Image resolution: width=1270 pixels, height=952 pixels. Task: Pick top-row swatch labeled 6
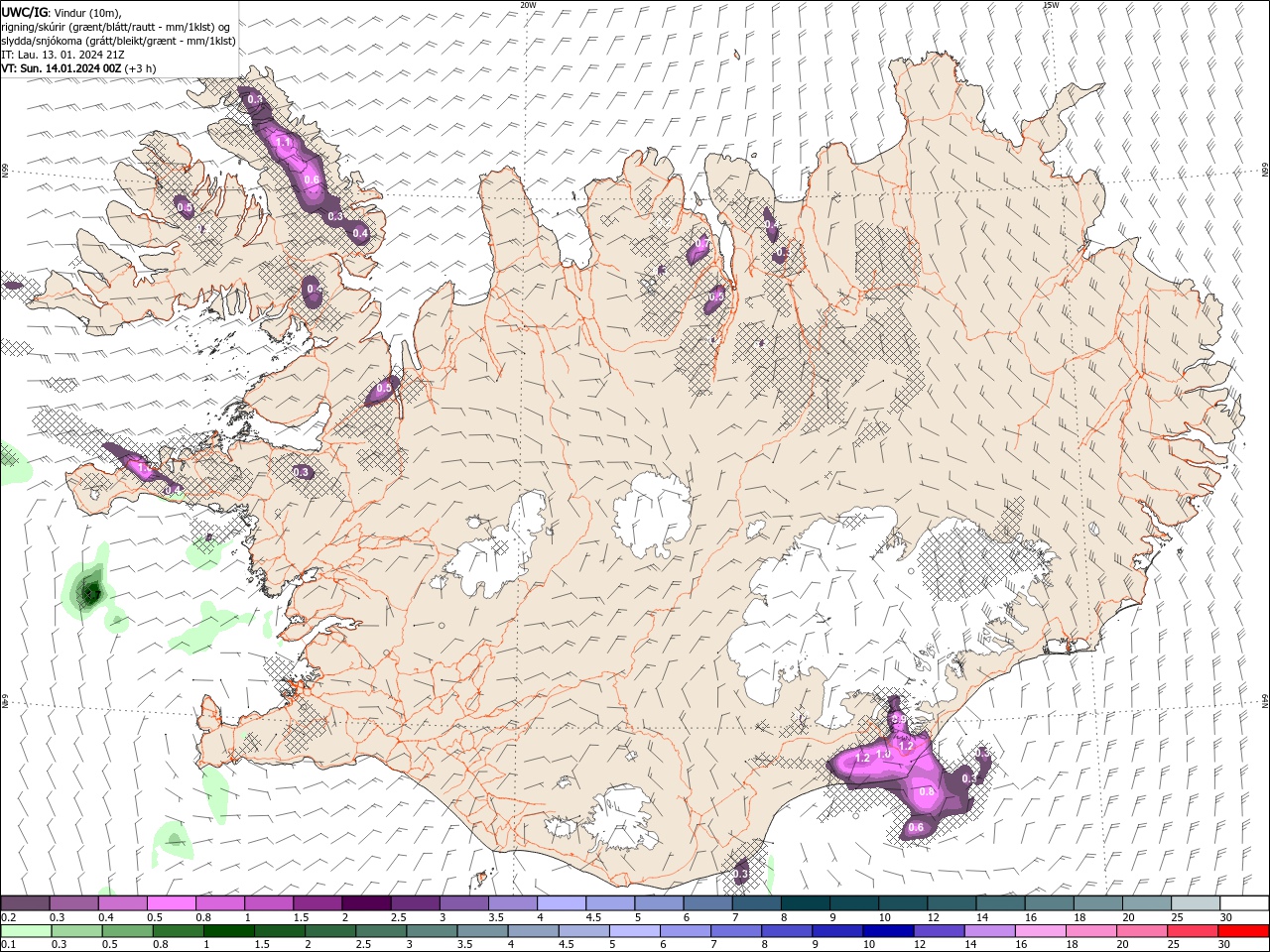pyautogui.click(x=707, y=903)
